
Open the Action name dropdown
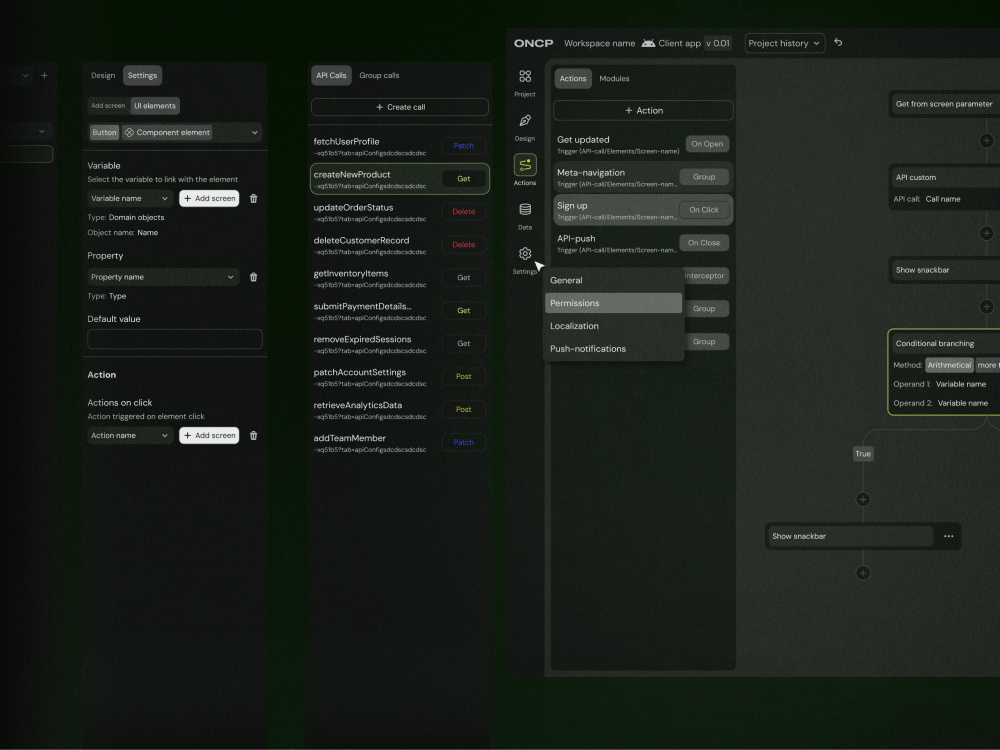(129, 436)
